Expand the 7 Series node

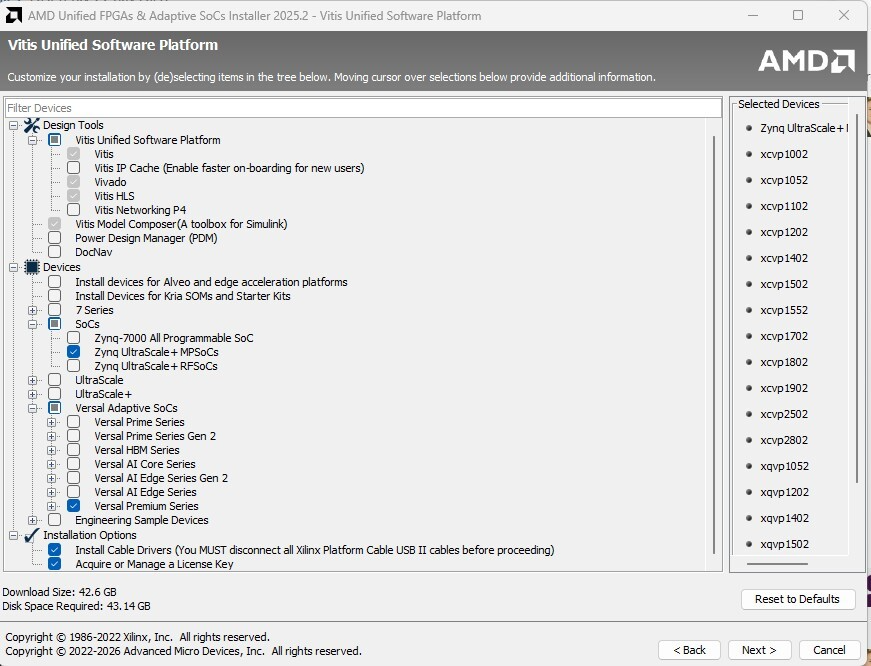point(32,310)
